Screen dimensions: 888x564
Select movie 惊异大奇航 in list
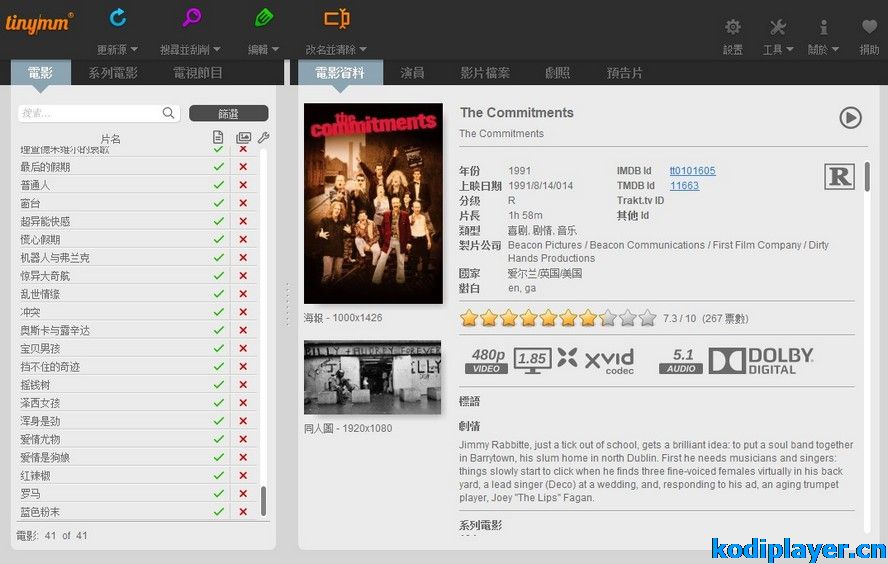[x=45, y=276]
